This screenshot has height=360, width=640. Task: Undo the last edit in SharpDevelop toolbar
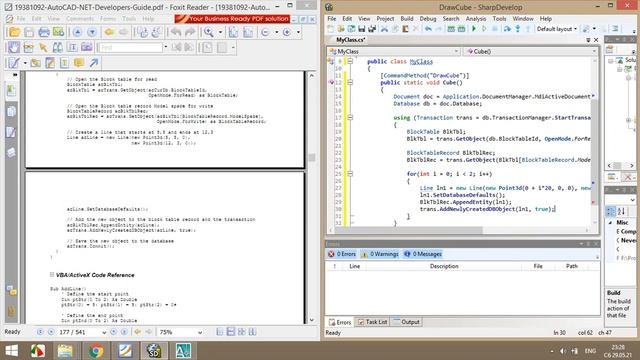click(x=428, y=29)
